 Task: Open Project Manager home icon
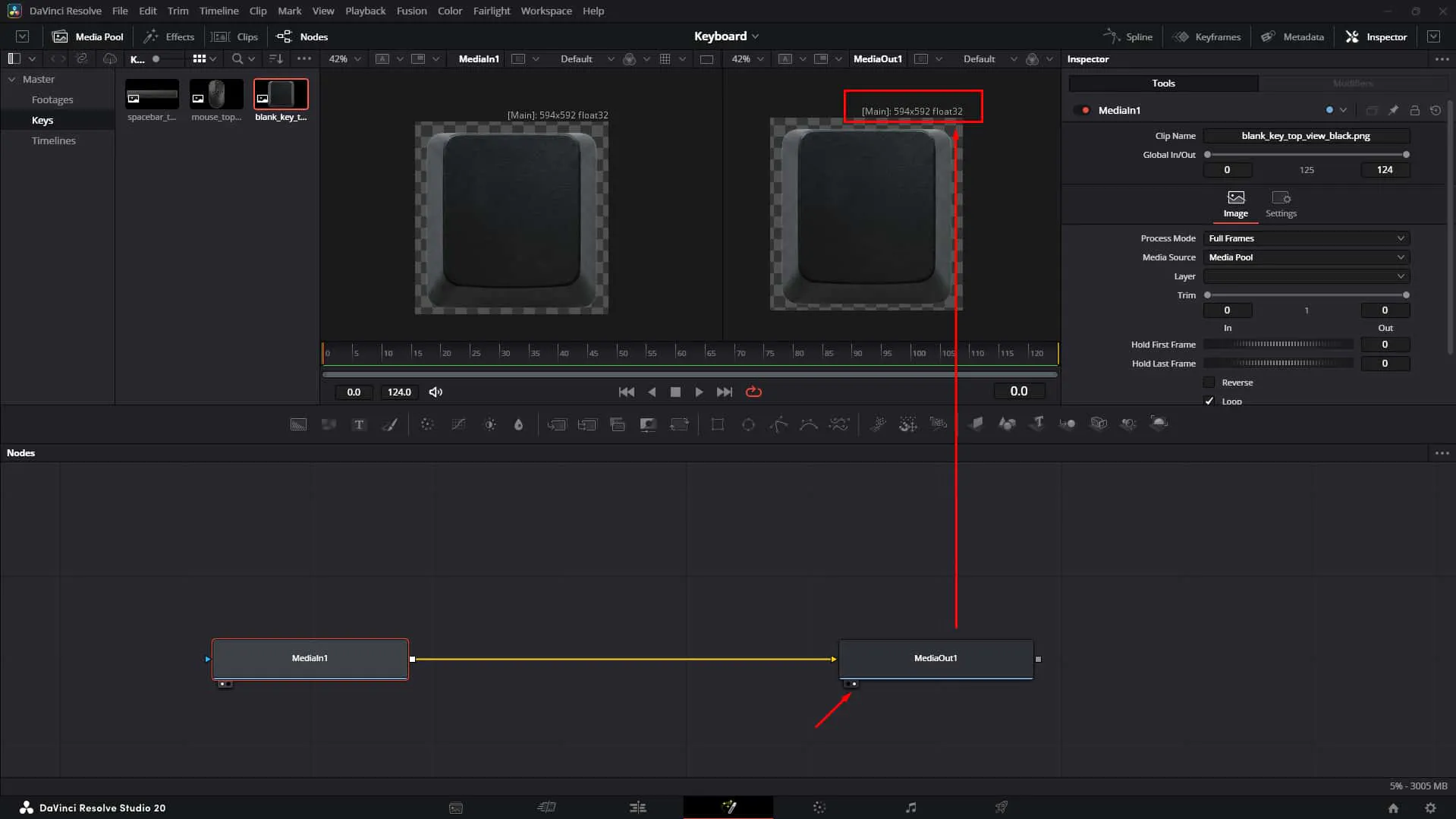[x=1393, y=808]
